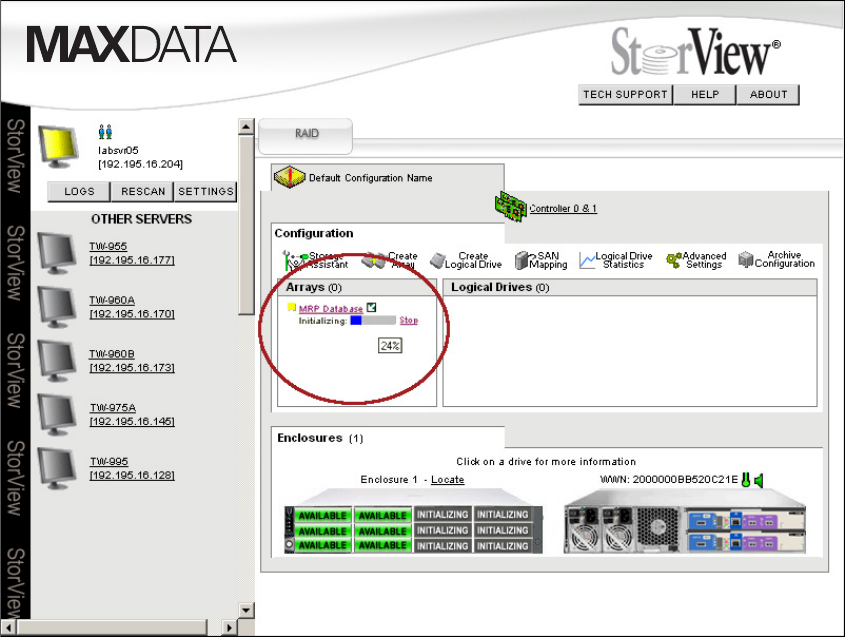Open the Storage Assistant wizard
Screen dimensions: 845x637
click(315, 260)
